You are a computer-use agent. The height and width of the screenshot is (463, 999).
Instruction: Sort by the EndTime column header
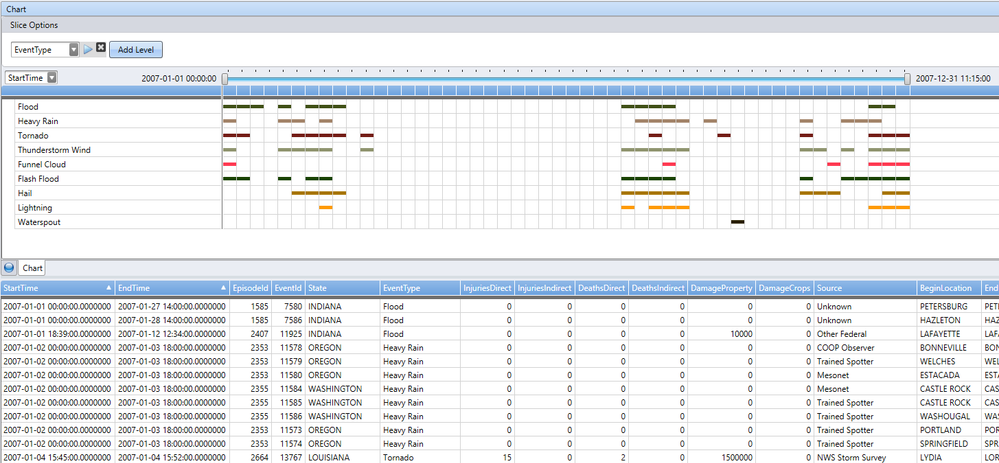tap(172, 288)
